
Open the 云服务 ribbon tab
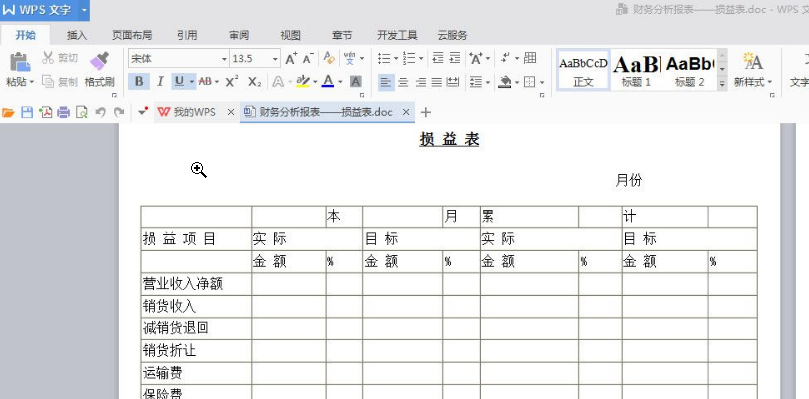(452, 35)
